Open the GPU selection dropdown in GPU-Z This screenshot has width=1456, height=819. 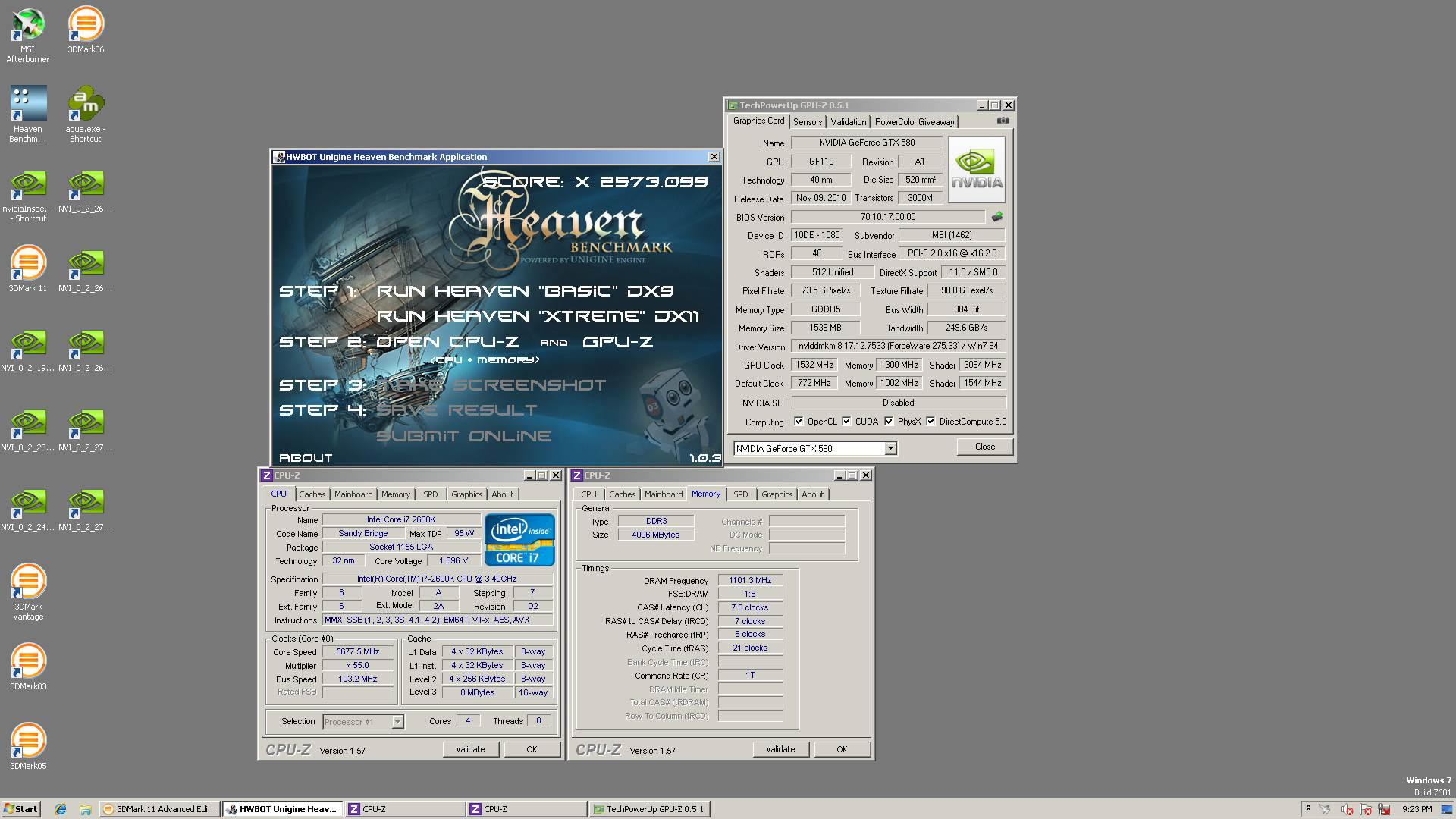coord(890,448)
